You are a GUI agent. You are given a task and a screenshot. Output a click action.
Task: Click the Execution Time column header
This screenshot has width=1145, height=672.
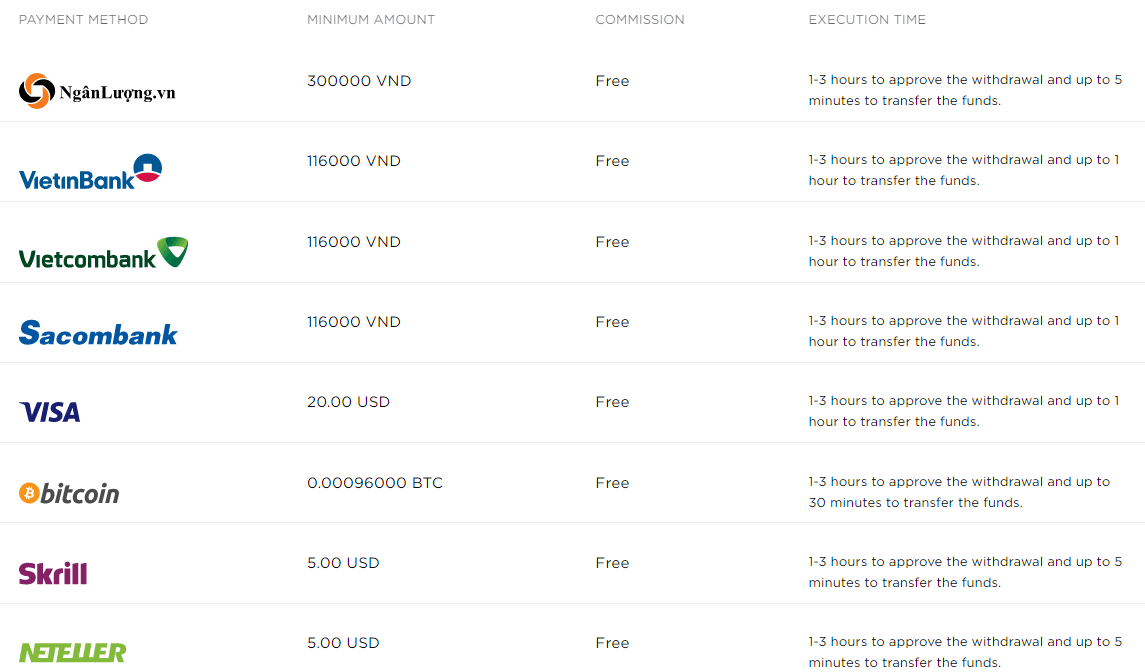pyautogui.click(x=867, y=20)
